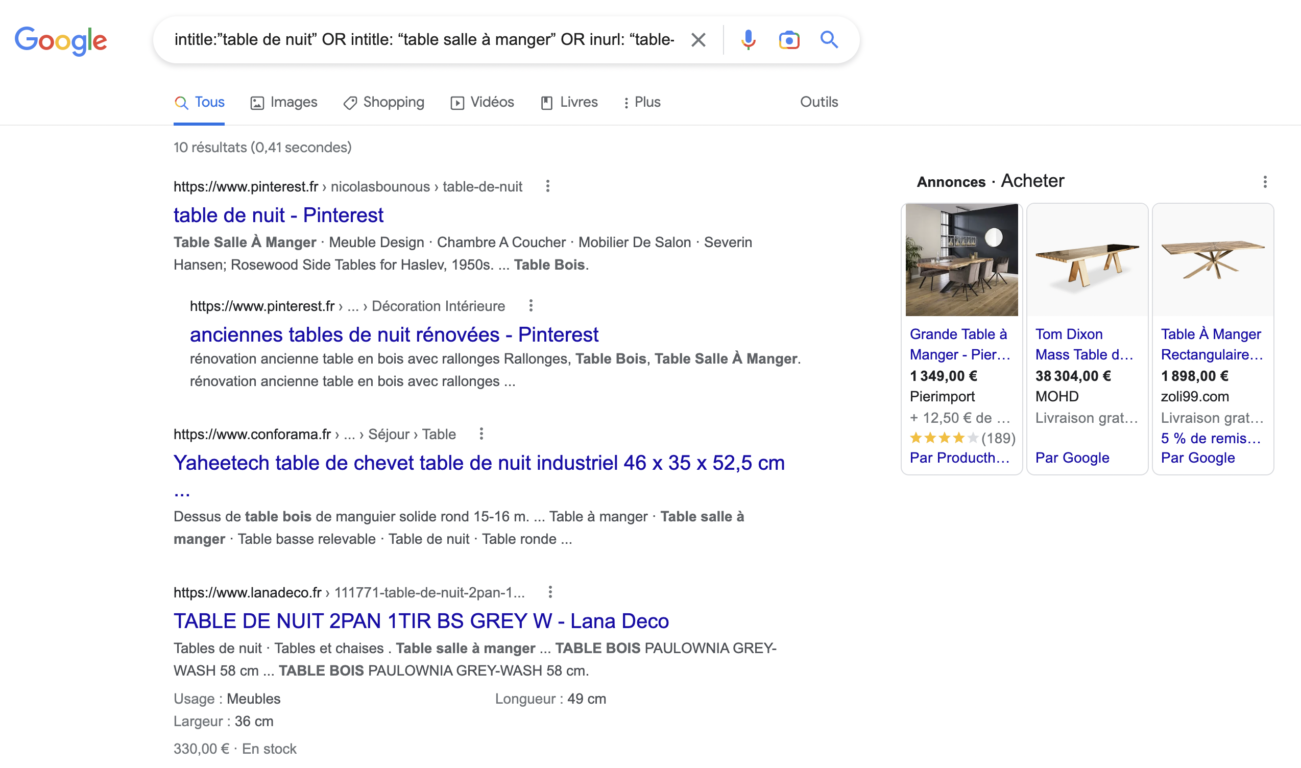Open the options menu for the Conforama result
Viewport: 1301px width, 768px height.
coord(481,433)
